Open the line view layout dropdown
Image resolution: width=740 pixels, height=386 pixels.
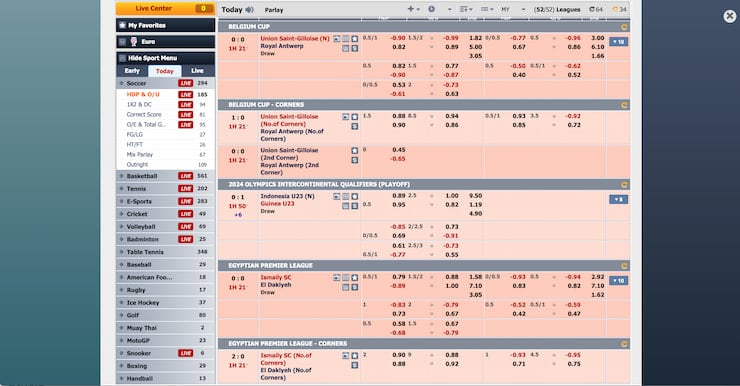pos(487,9)
